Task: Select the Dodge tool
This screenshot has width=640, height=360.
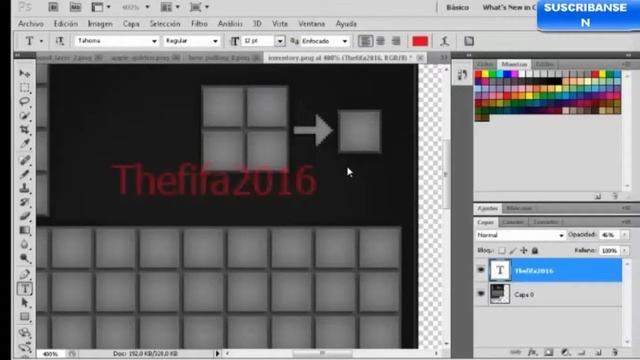Action: click(25, 258)
